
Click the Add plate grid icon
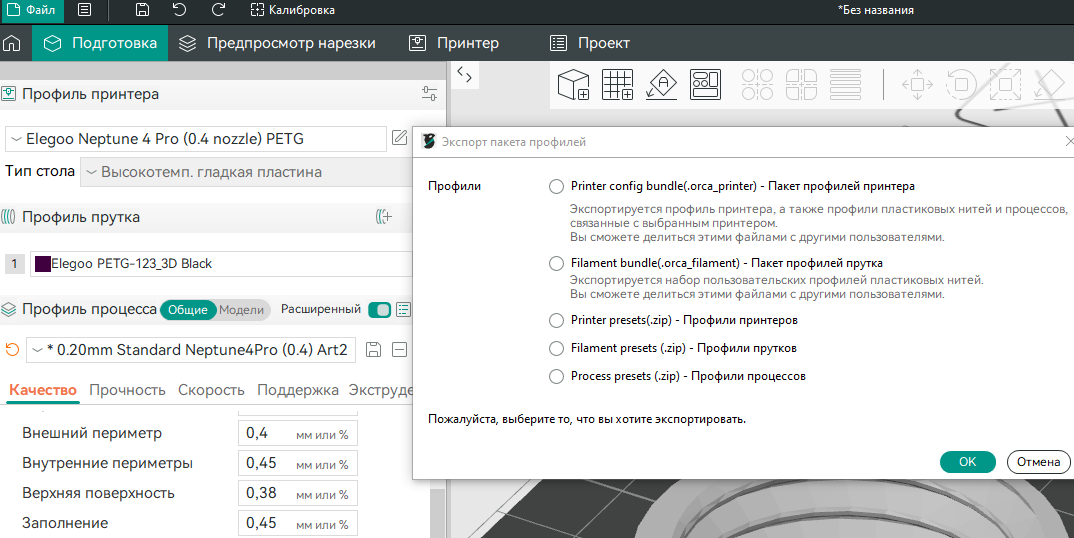(x=617, y=85)
